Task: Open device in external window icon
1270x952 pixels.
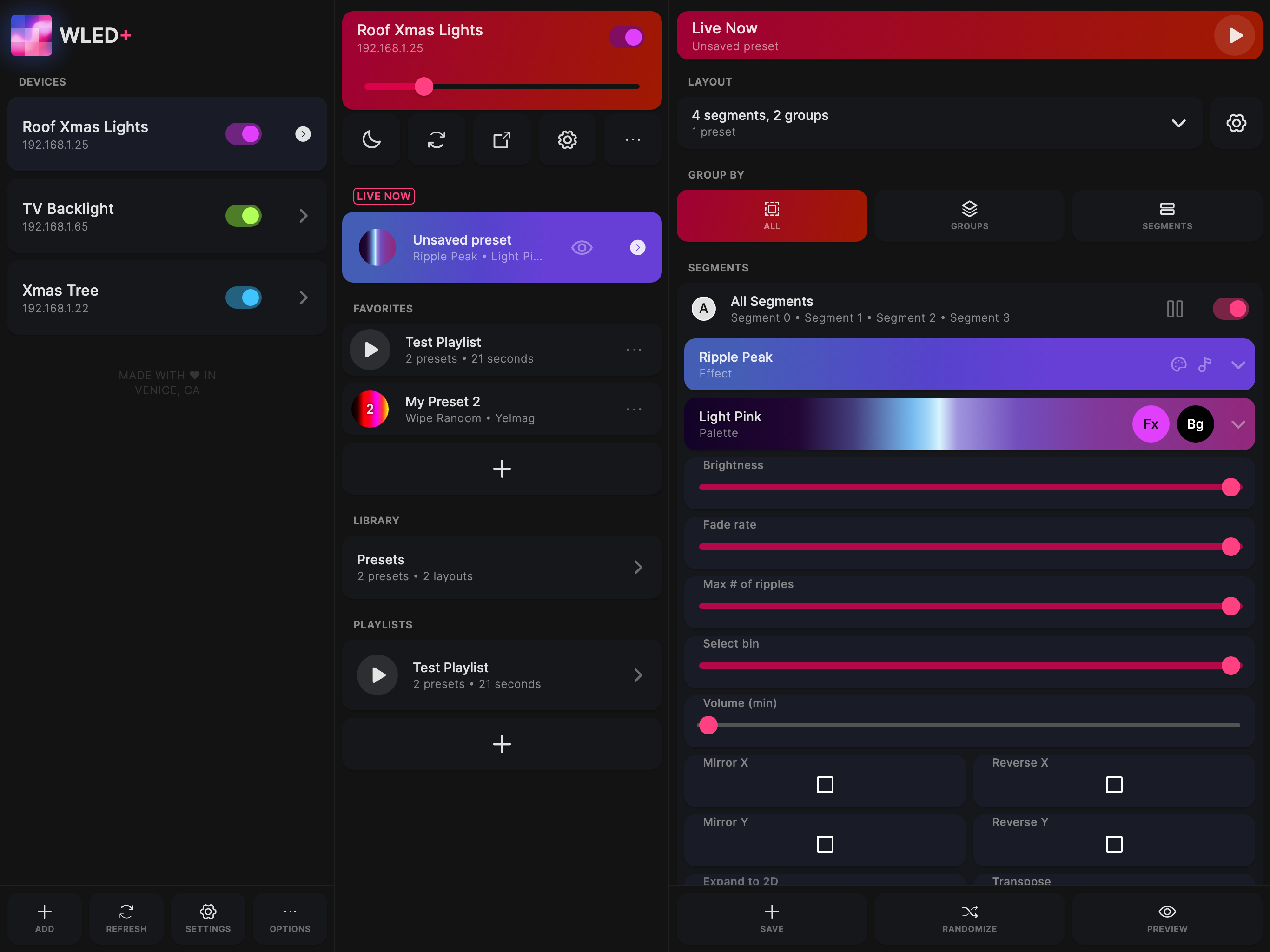Action: coord(502,139)
